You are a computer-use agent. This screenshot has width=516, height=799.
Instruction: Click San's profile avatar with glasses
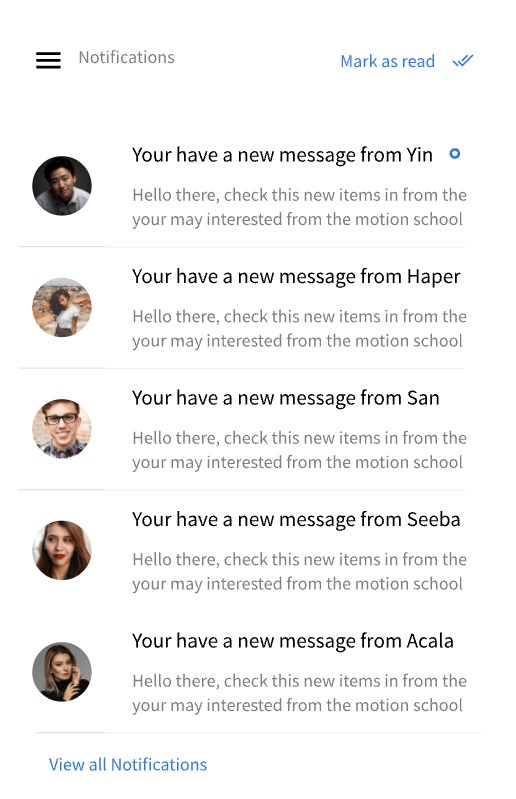pyautogui.click(x=62, y=429)
